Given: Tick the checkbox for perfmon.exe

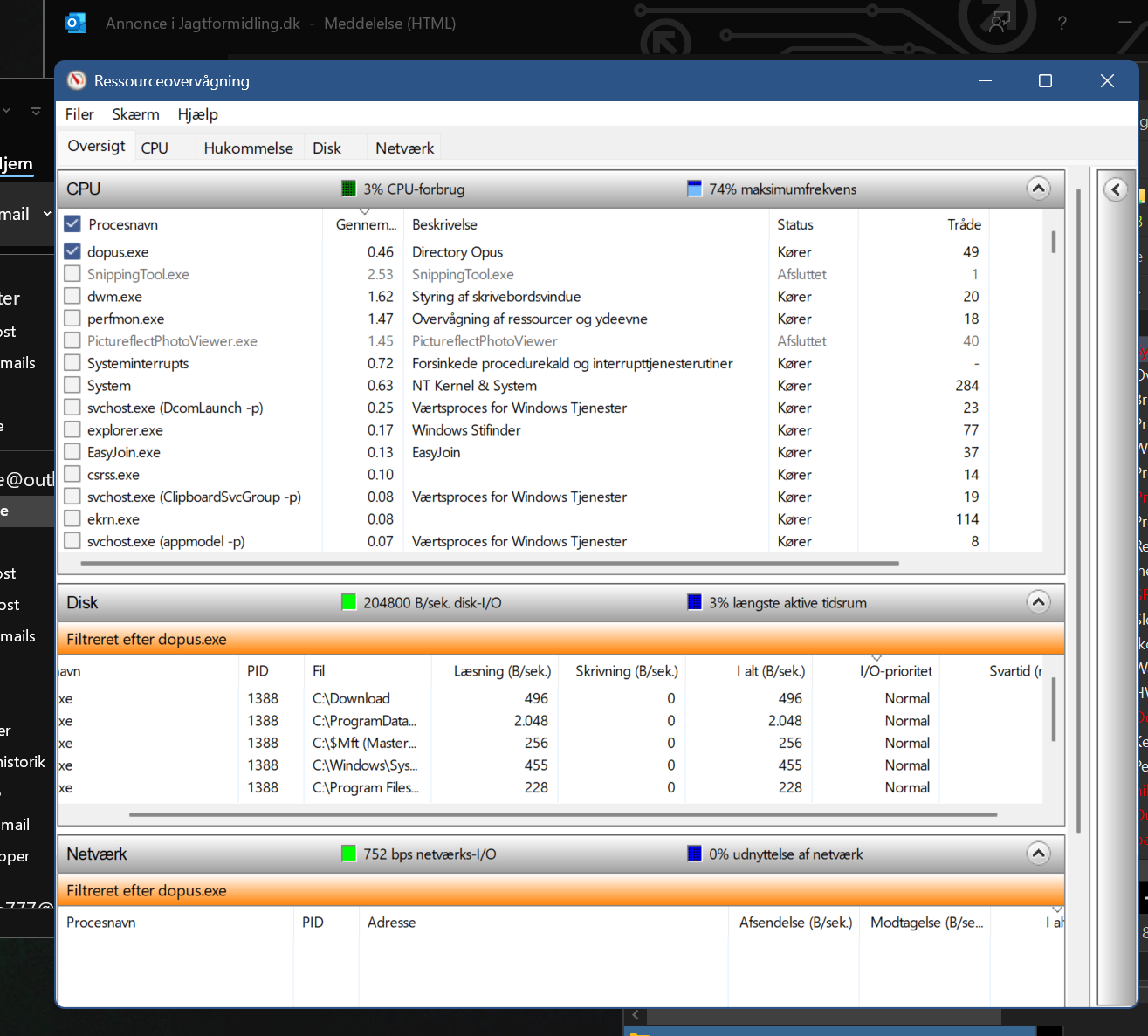Looking at the screenshot, I should point(72,319).
